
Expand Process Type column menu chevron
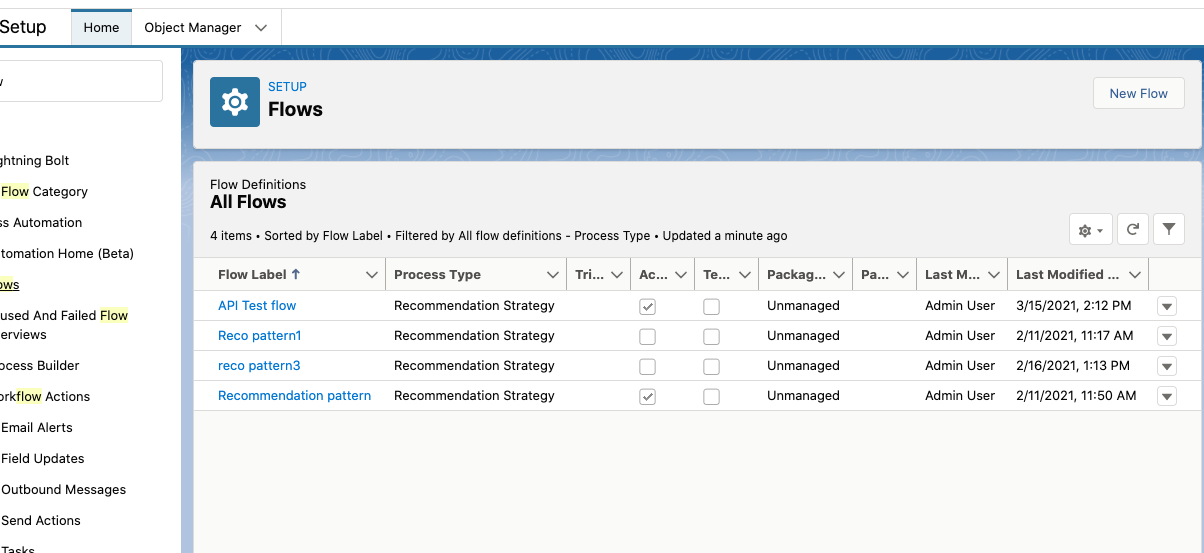coord(553,275)
